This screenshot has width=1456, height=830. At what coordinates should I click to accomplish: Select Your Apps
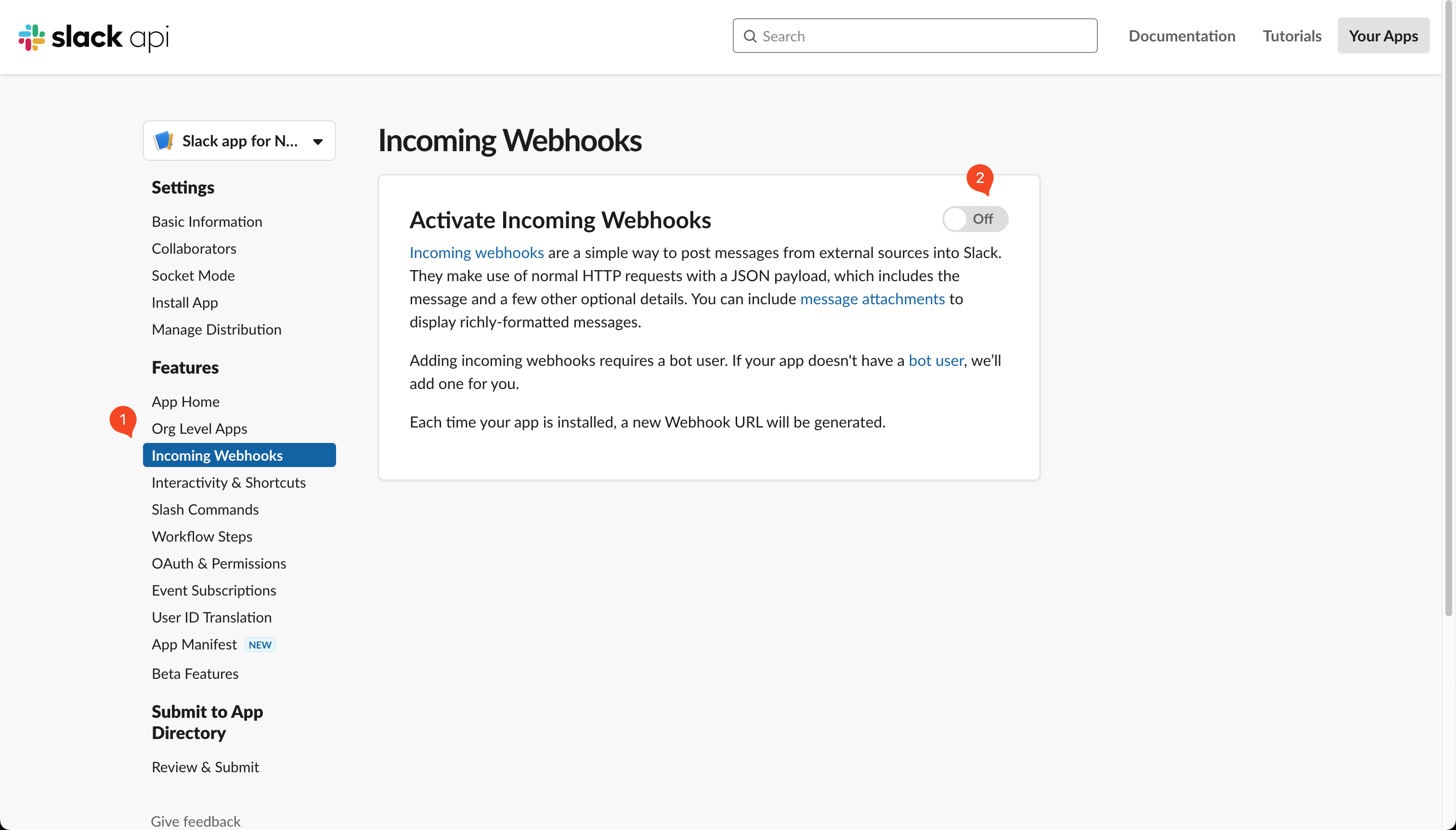tap(1382, 35)
